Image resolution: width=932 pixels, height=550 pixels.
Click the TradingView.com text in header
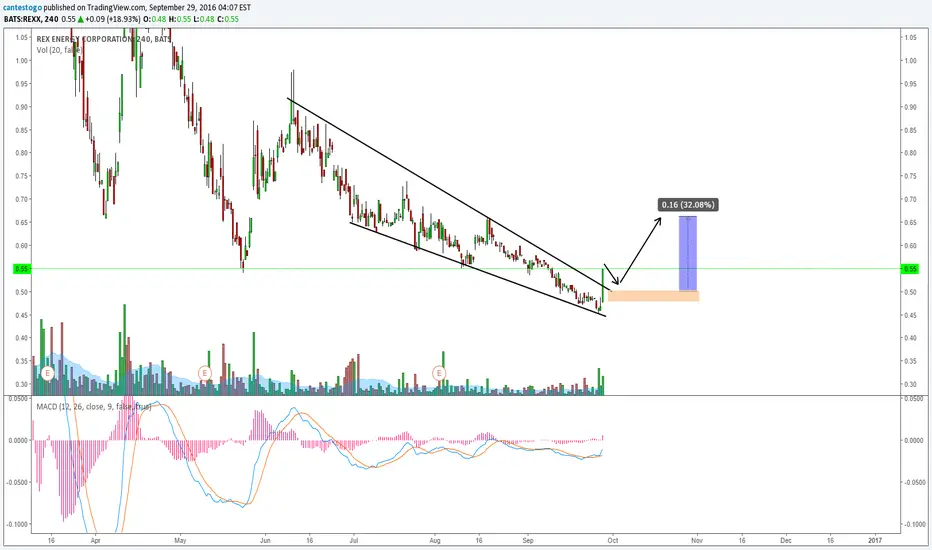[116, 8]
